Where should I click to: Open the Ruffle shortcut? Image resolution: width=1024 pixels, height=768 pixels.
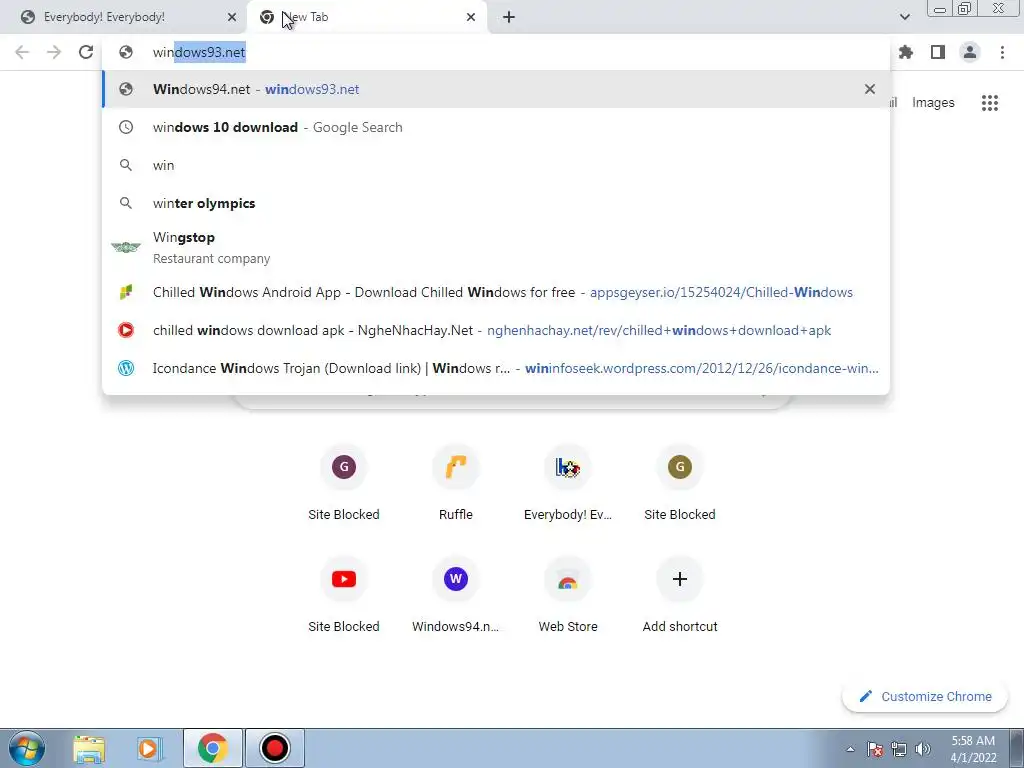pyautogui.click(x=455, y=483)
